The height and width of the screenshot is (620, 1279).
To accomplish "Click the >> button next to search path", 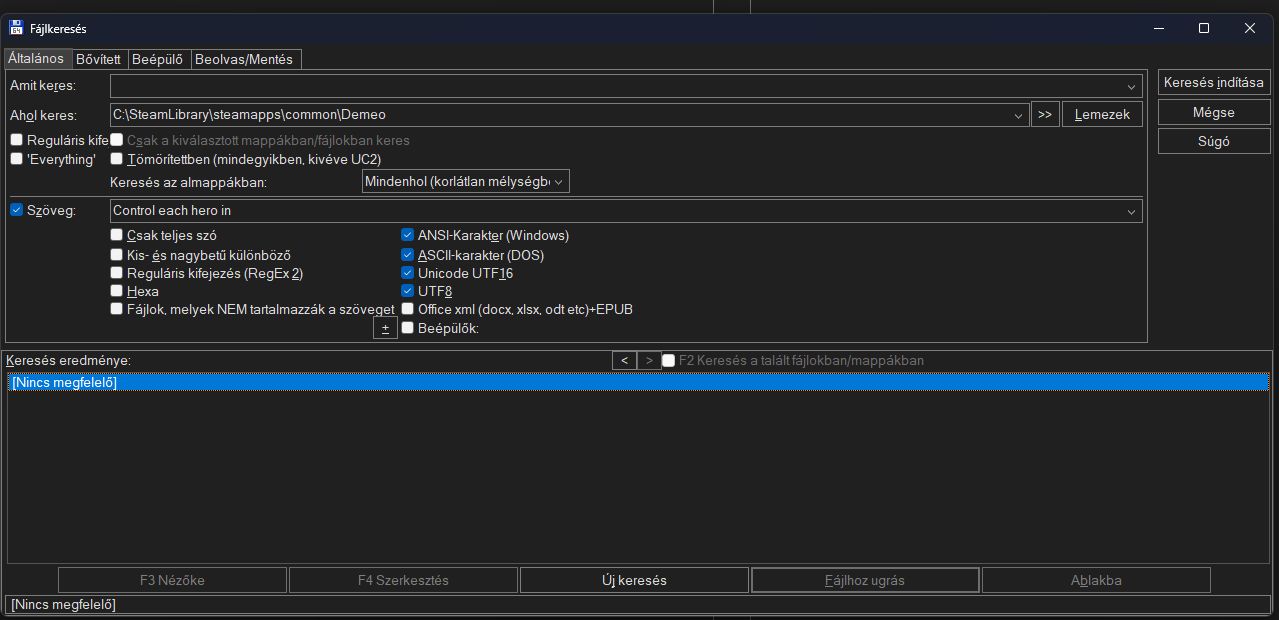I will [1045, 114].
